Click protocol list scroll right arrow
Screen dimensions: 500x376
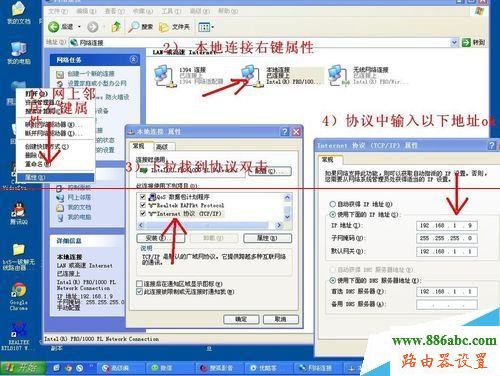[x=279, y=226]
